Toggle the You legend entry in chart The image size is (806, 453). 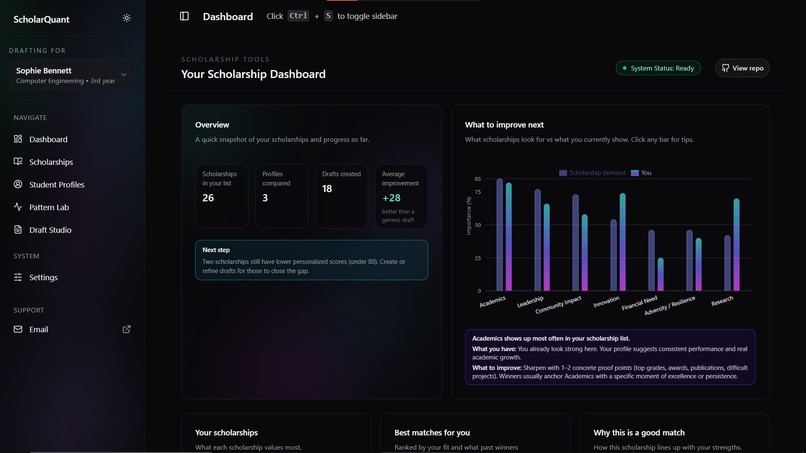[641, 173]
